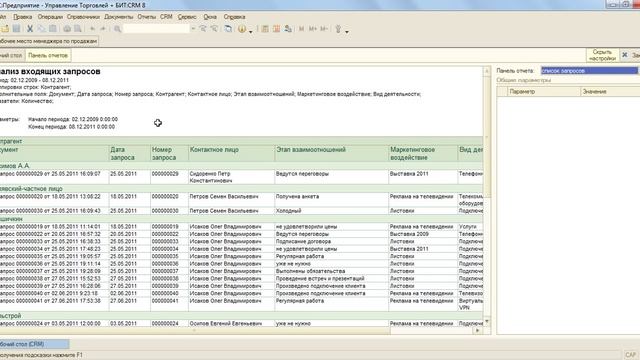
Task: Click the Print preview toolbar icon
Action: coord(78,29)
